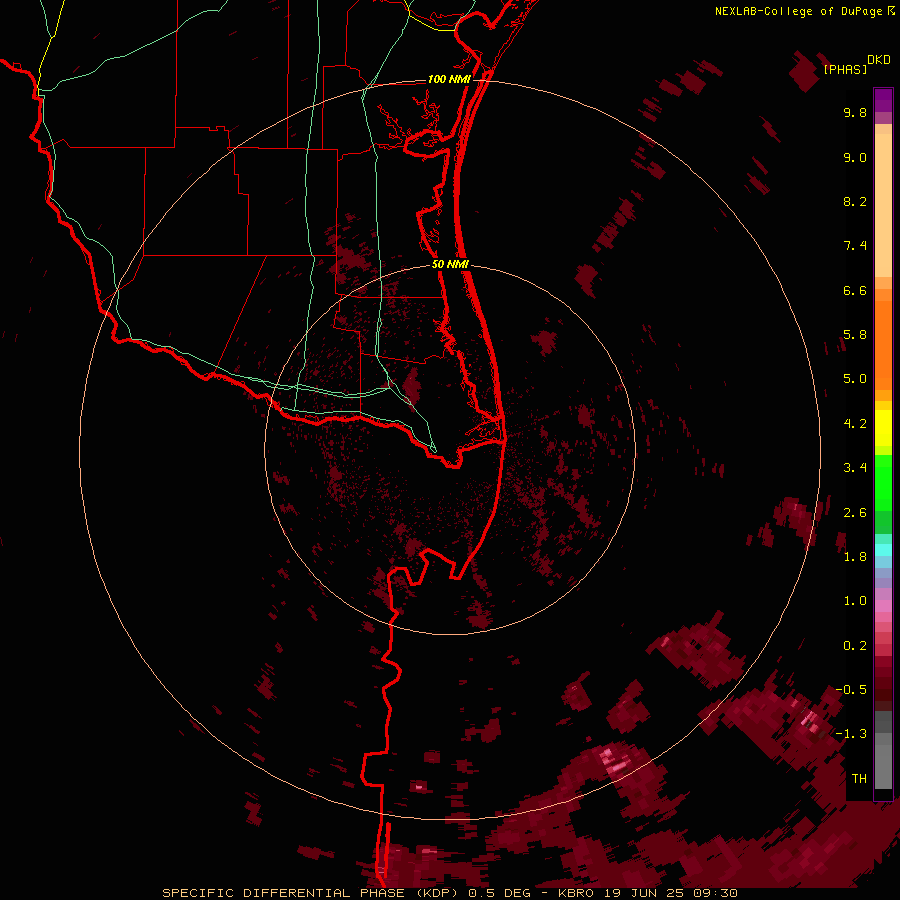Click the 5.0 scale value
Screen dimensions: 900x900
[855, 379]
